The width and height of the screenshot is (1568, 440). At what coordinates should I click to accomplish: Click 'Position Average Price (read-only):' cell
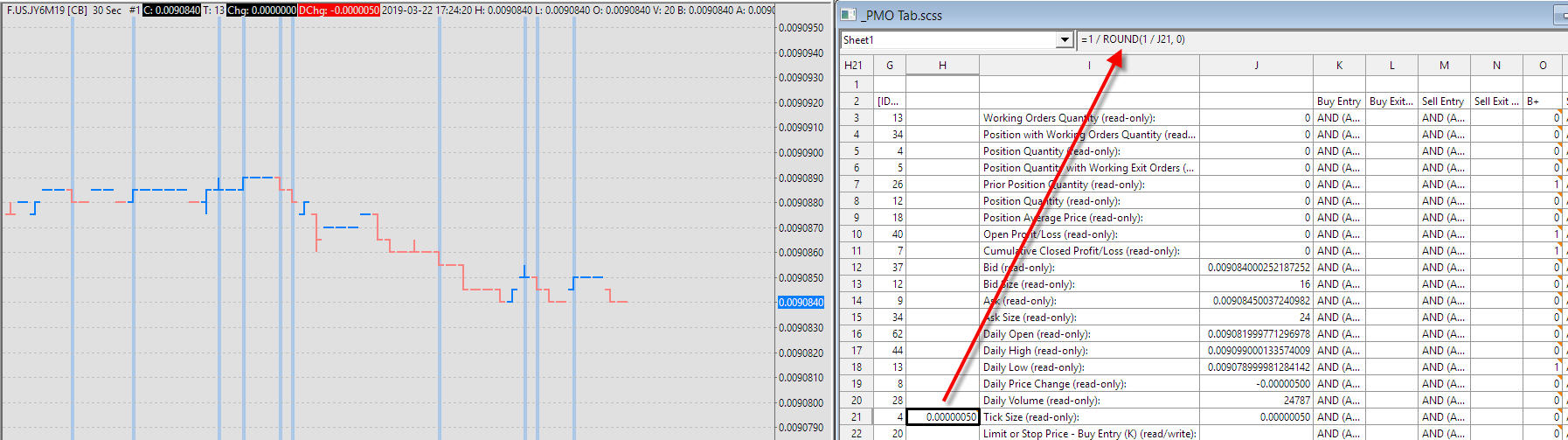click(1089, 218)
